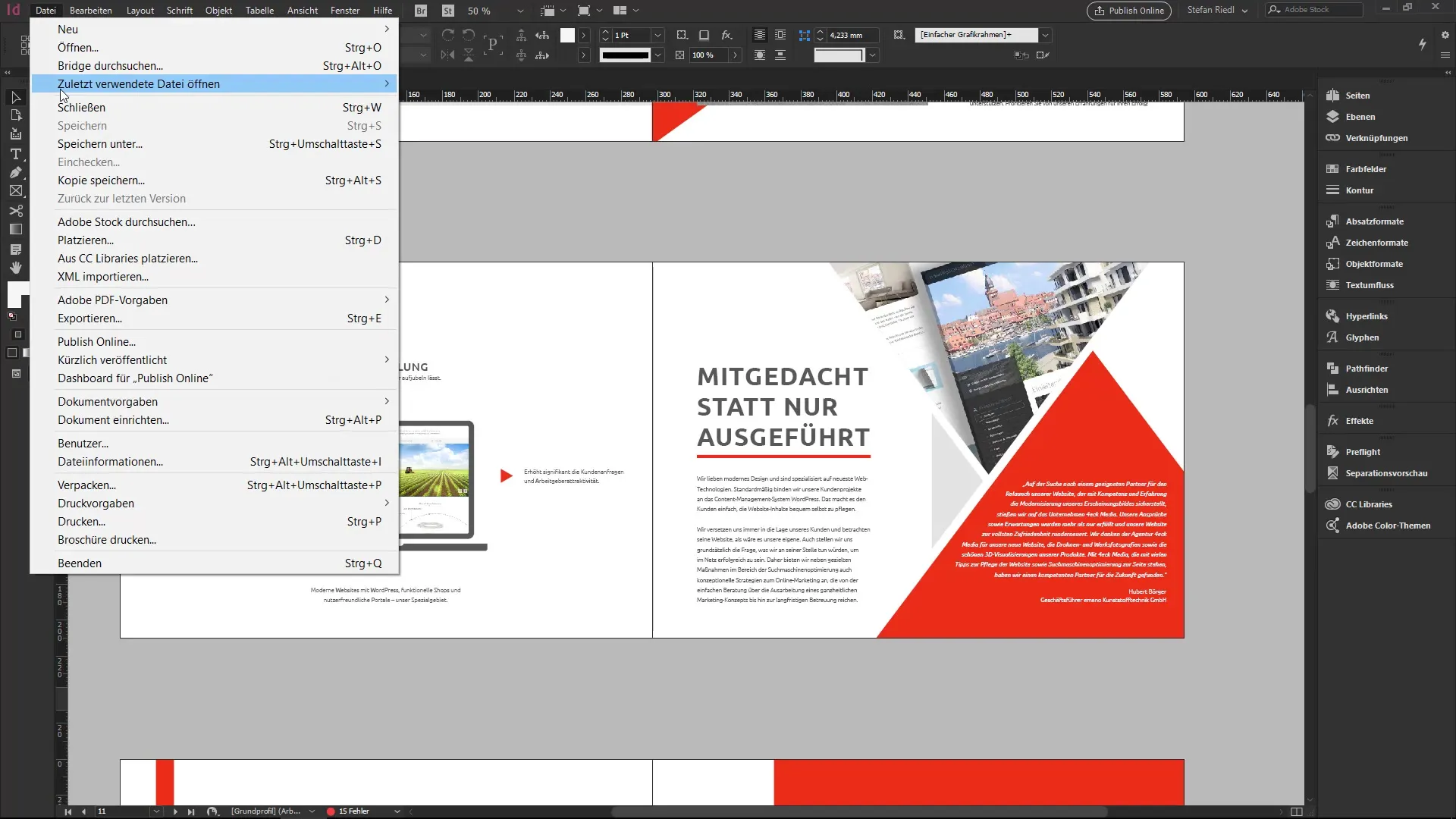Click Publish Online button
The image size is (1456, 819).
coord(1128,11)
